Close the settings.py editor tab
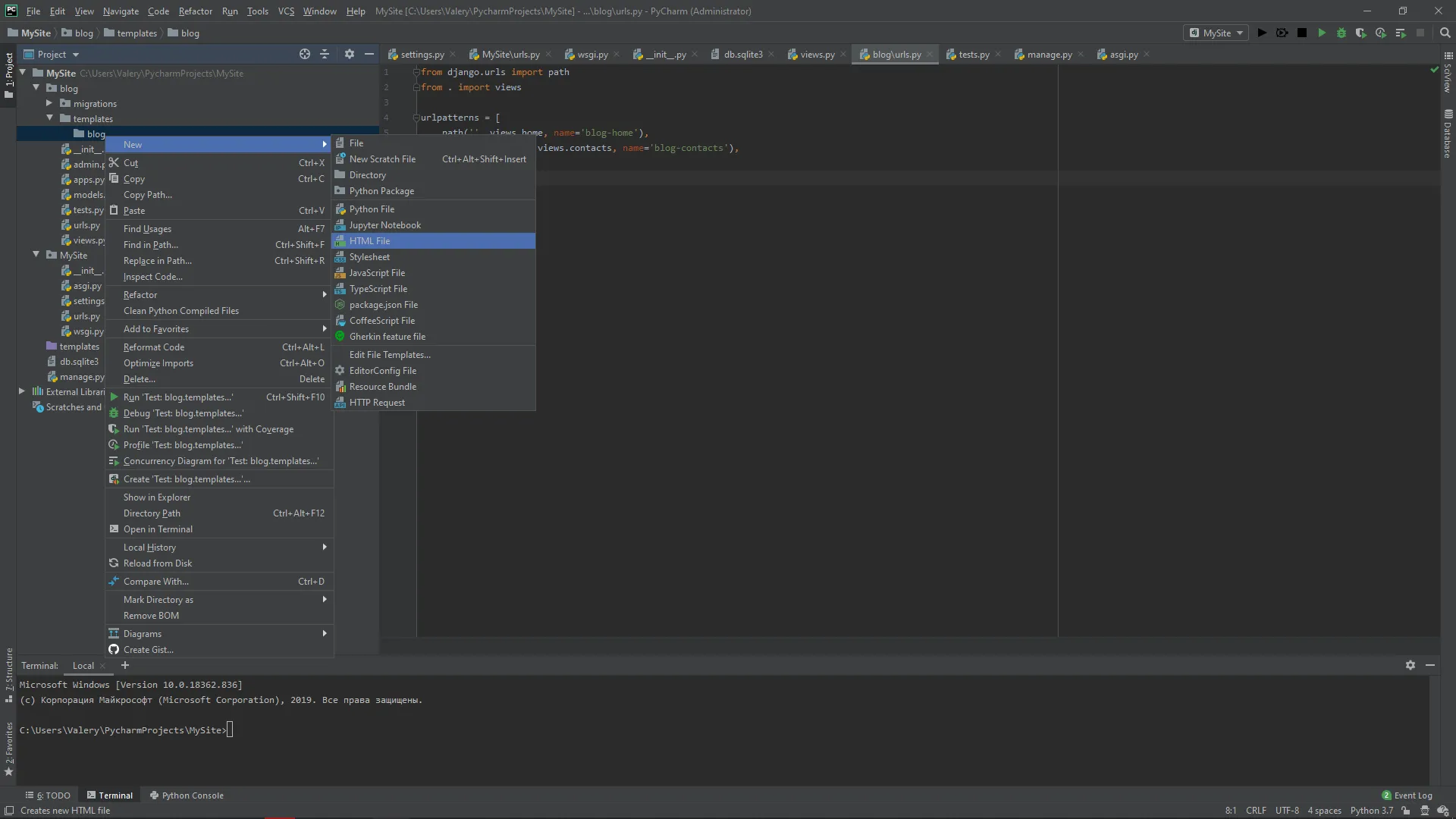Viewport: 1456px width, 819px height. click(453, 55)
